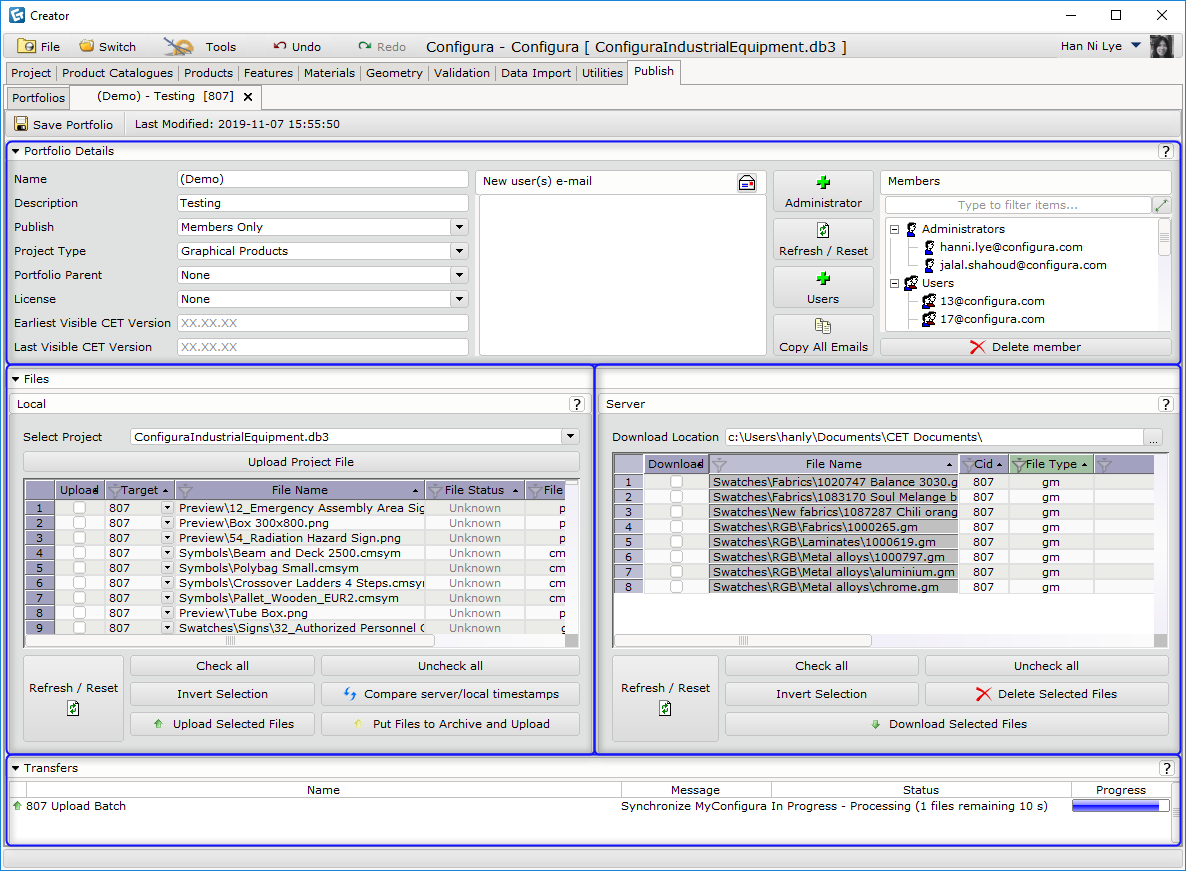Viewport: 1186px width, 871px height.
Task: Open the Publish dropdown
Action: tap(459, 227)
